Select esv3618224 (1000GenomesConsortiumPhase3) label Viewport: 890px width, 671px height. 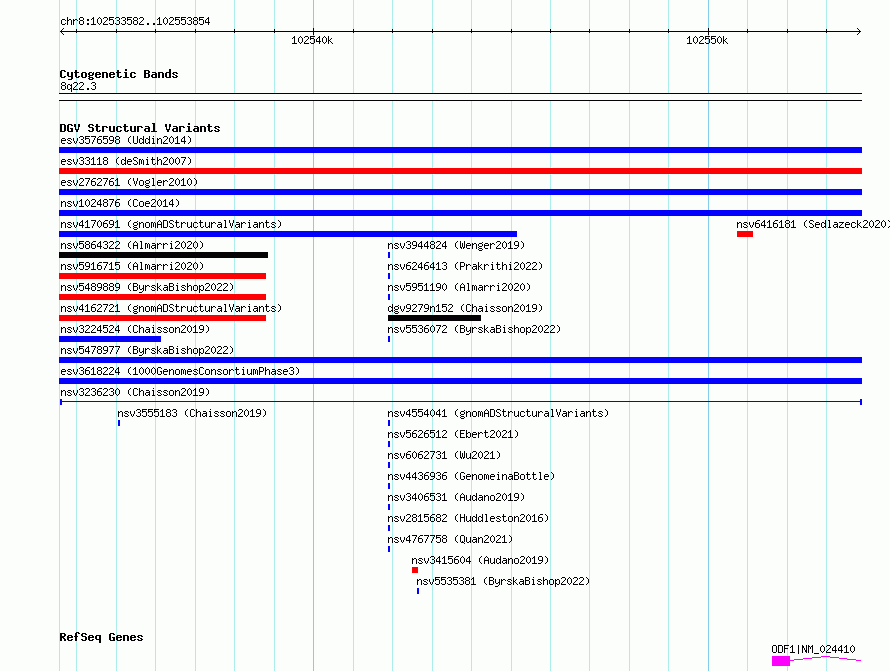click(180, 371)
